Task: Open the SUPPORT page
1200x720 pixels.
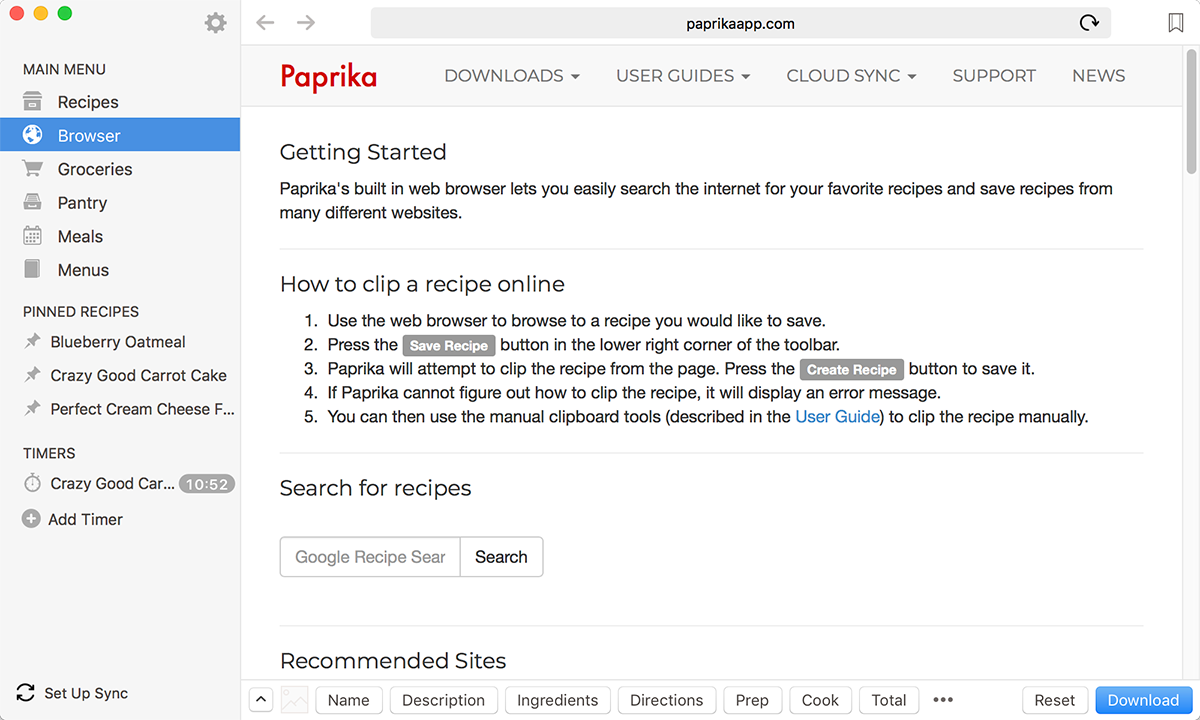Action: [994, 75]
